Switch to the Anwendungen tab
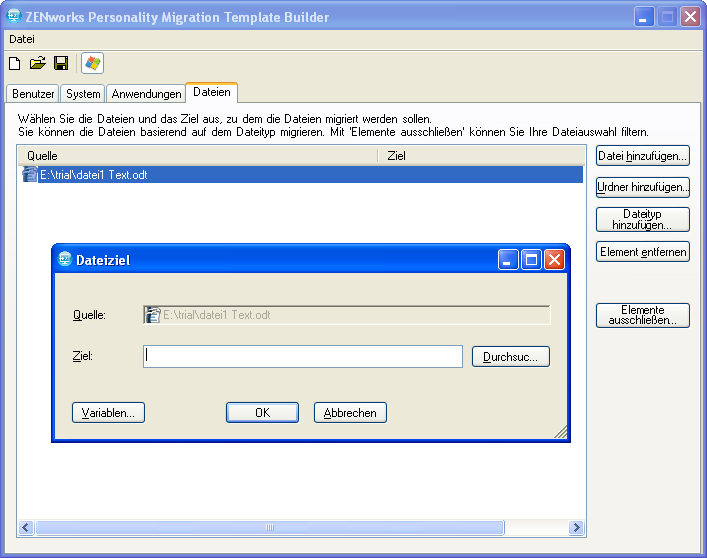Screen dimensions: 707x558 (147, 94)
